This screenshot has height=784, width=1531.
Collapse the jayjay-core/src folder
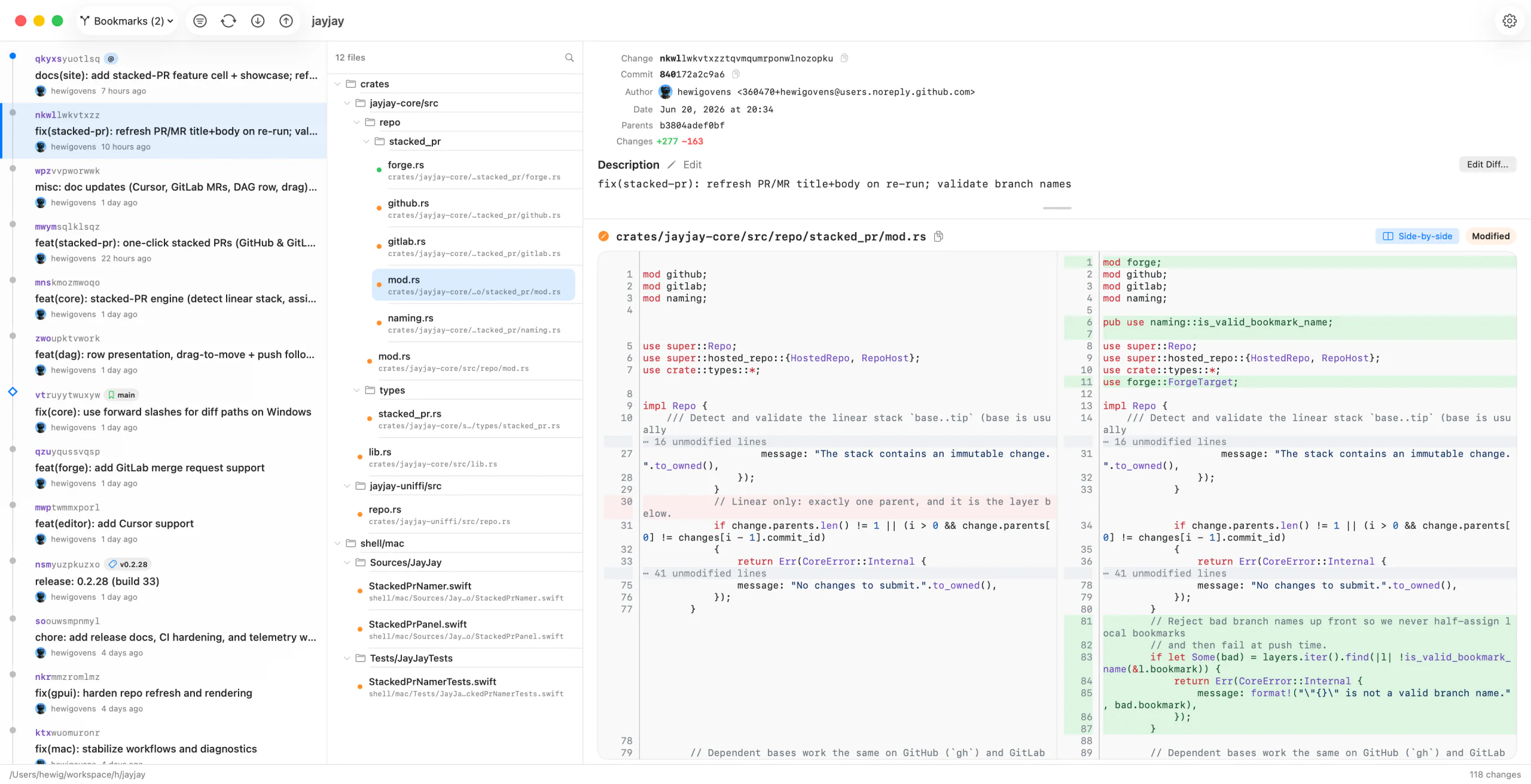click(x=347, y=103)
